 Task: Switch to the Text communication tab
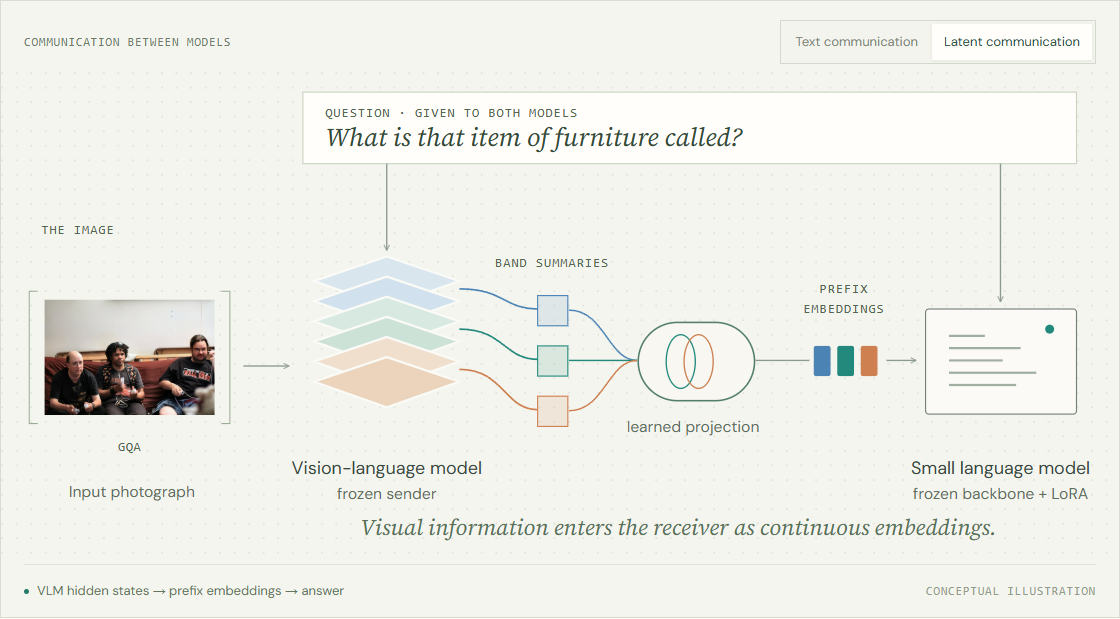coord(856,42)
